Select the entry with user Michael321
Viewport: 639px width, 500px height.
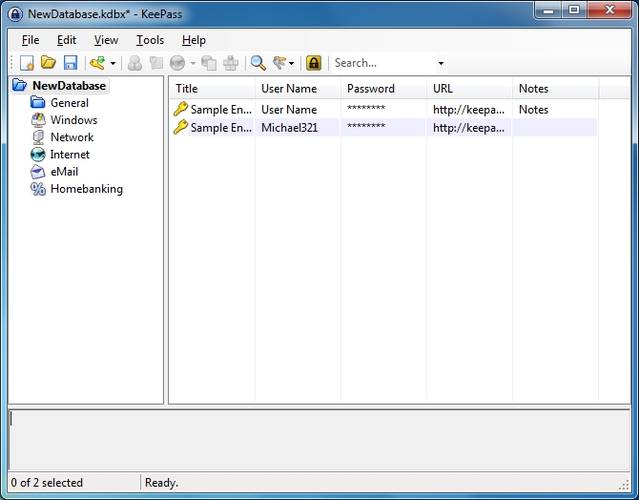point(383,128)
